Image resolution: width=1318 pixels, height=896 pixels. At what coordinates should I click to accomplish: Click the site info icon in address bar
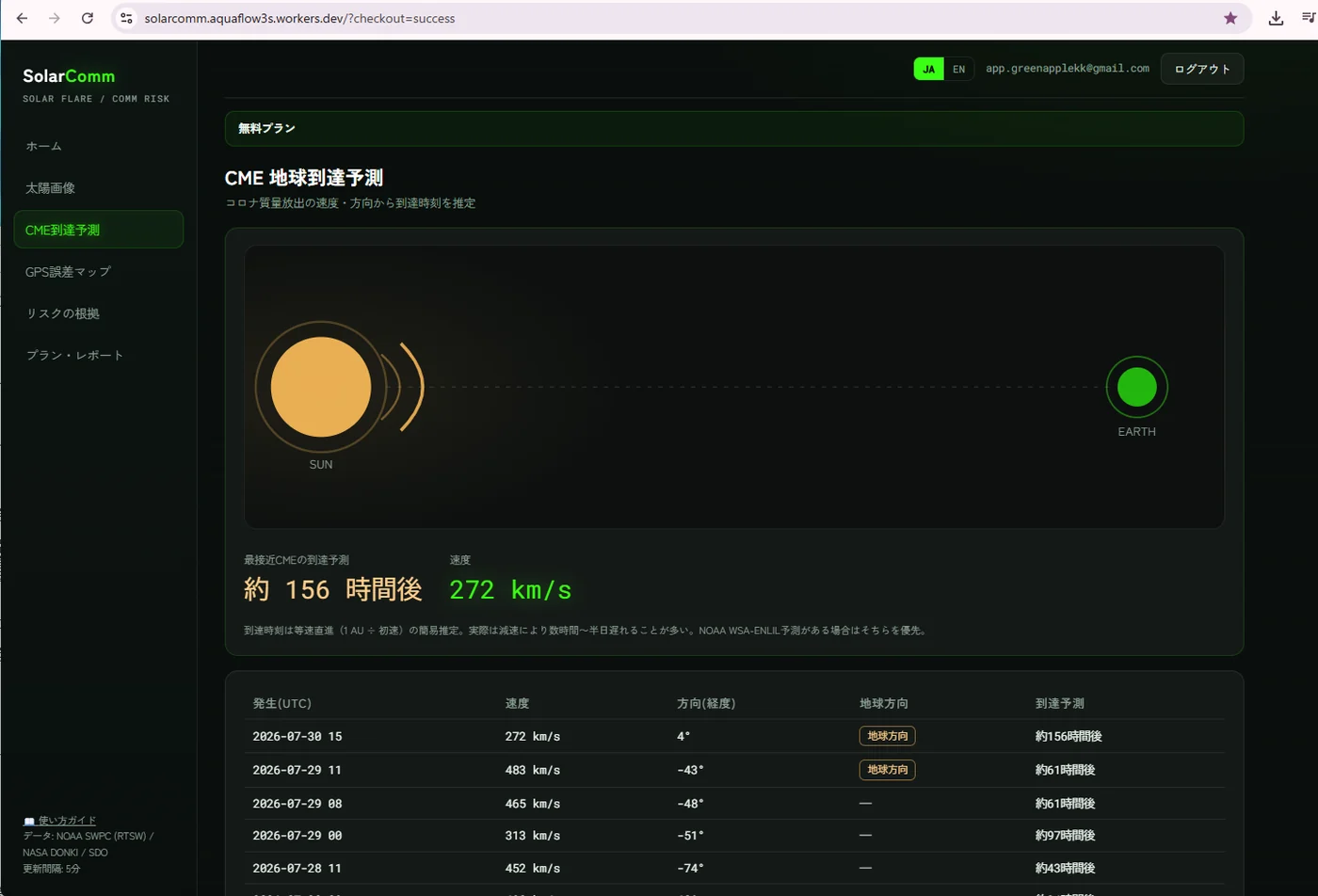point(127,18)
